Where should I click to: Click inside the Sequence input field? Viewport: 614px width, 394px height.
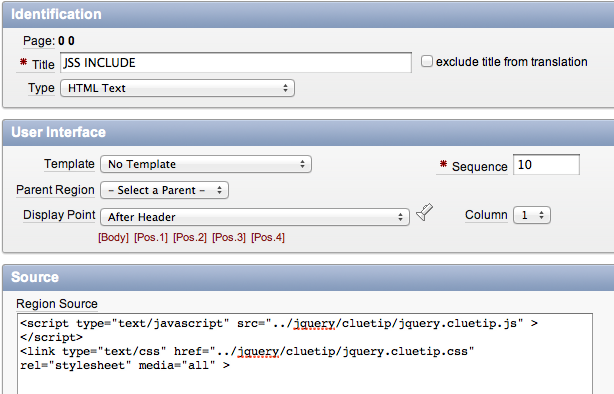[546, 164]
